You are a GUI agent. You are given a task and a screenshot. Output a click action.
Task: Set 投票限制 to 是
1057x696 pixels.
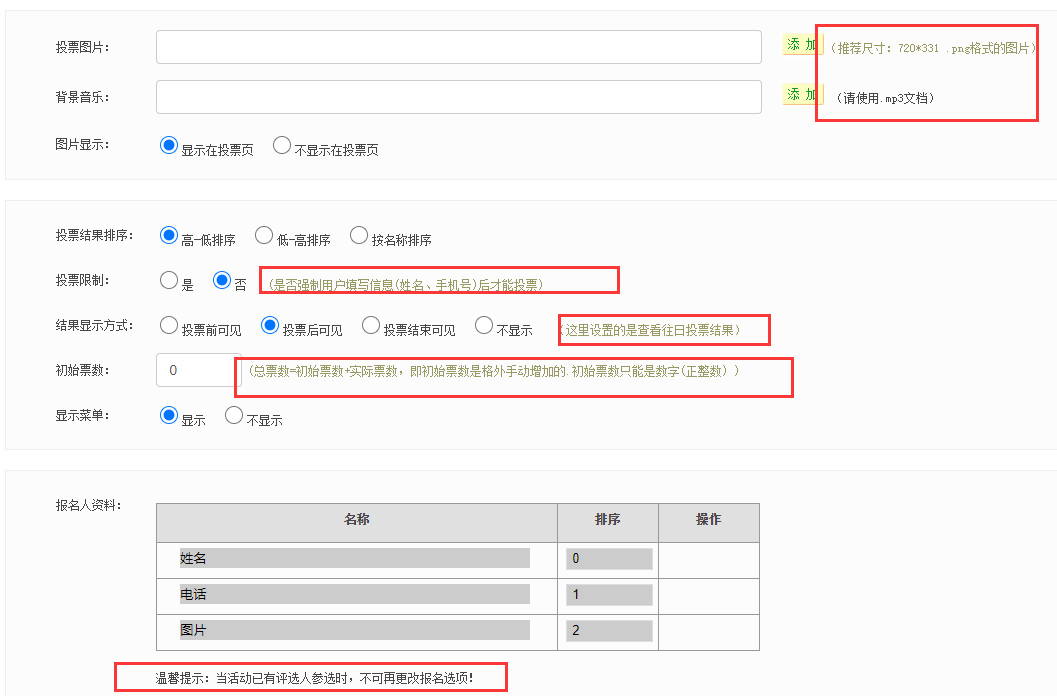click(169, 281)
